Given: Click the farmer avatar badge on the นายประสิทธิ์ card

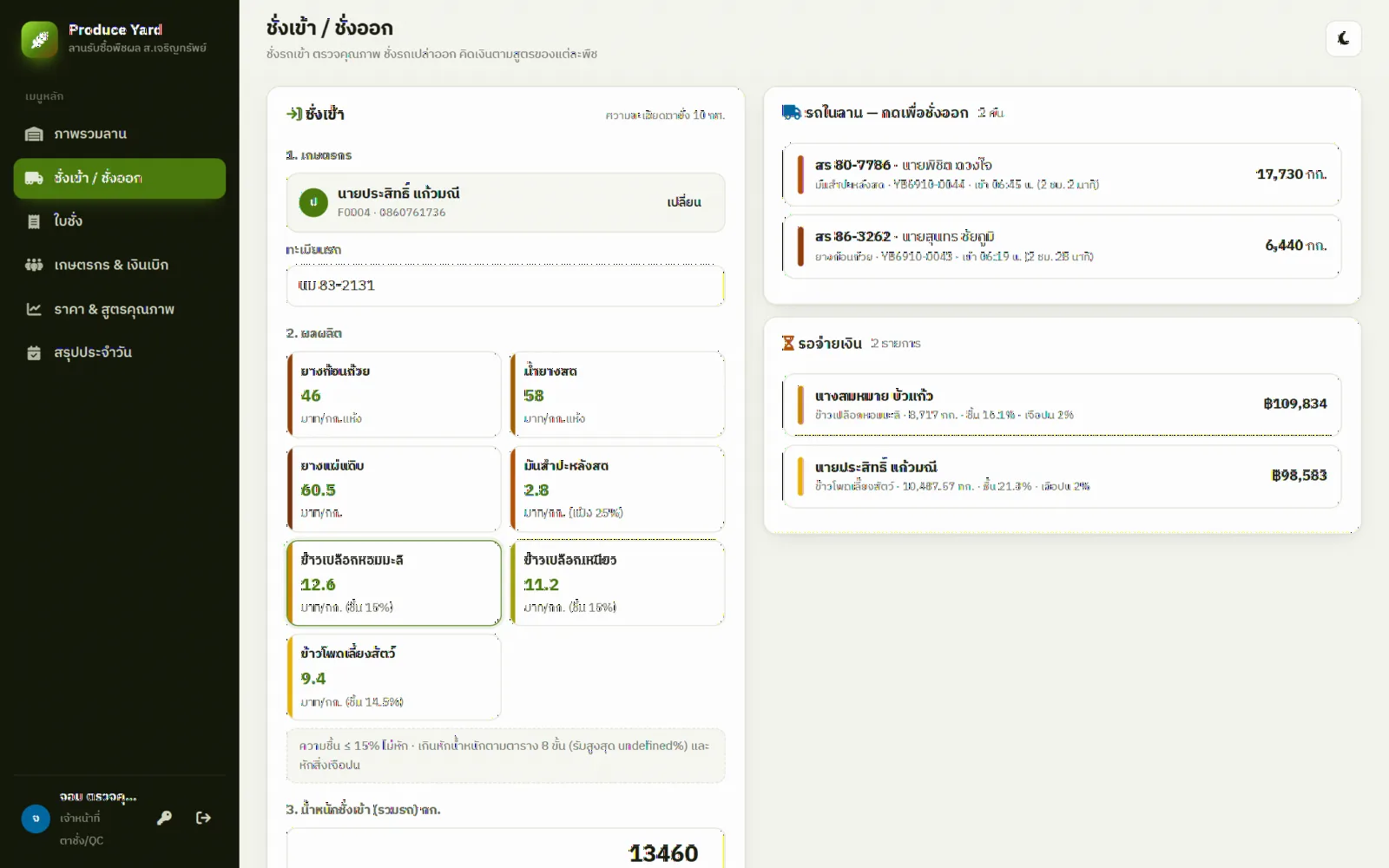Looking at the screenshot, I should [313, 202].
